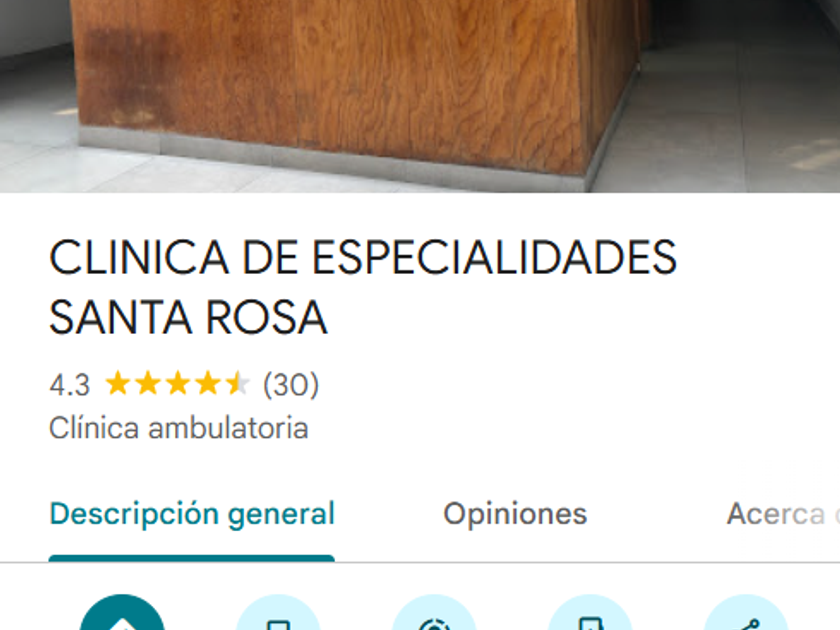Open directions with the dark teal arrow icon
Viewport: 840px width, 630px height.
tap(122, 612)
